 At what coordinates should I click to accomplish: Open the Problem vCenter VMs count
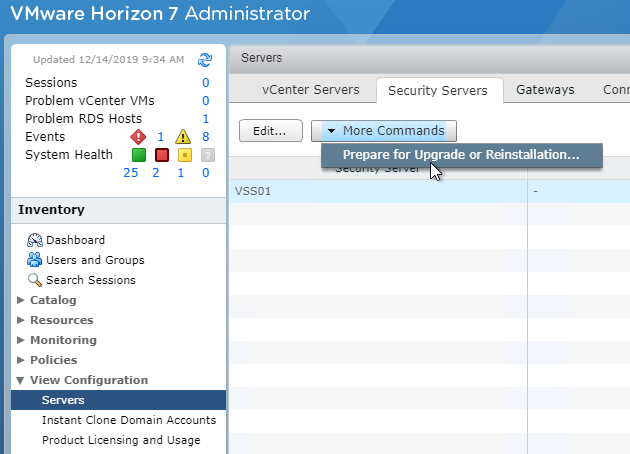[x=206, y=100]
